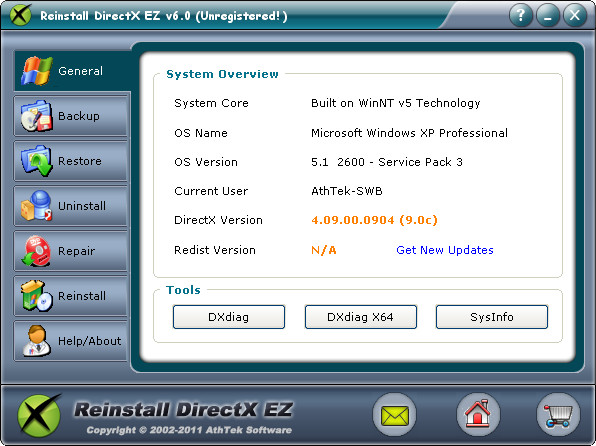Open the Help/About section
This screenshot has width=596, height=446.
pos(71,341)
